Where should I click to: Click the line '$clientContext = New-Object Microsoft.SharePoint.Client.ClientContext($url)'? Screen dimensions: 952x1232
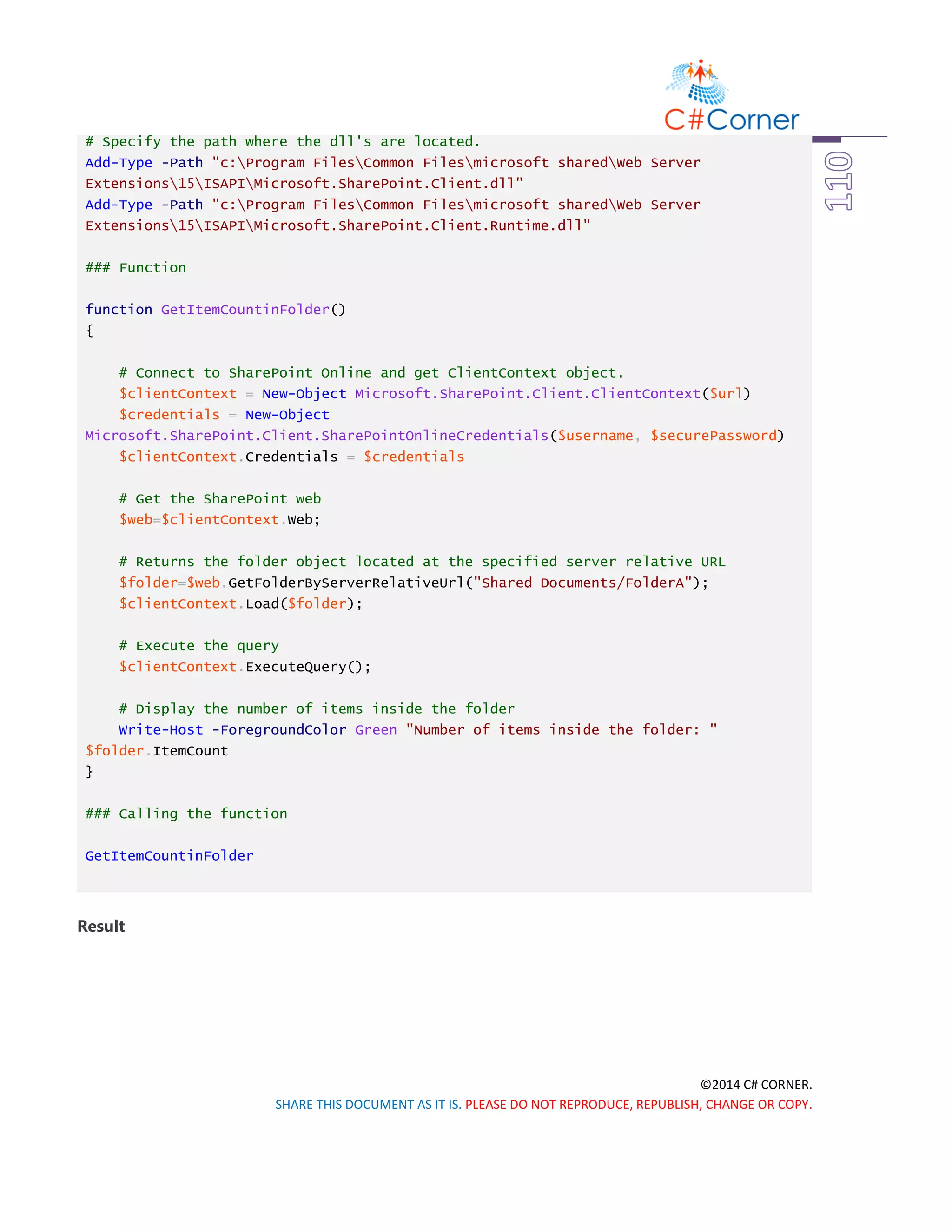click(x=434, y=394)
